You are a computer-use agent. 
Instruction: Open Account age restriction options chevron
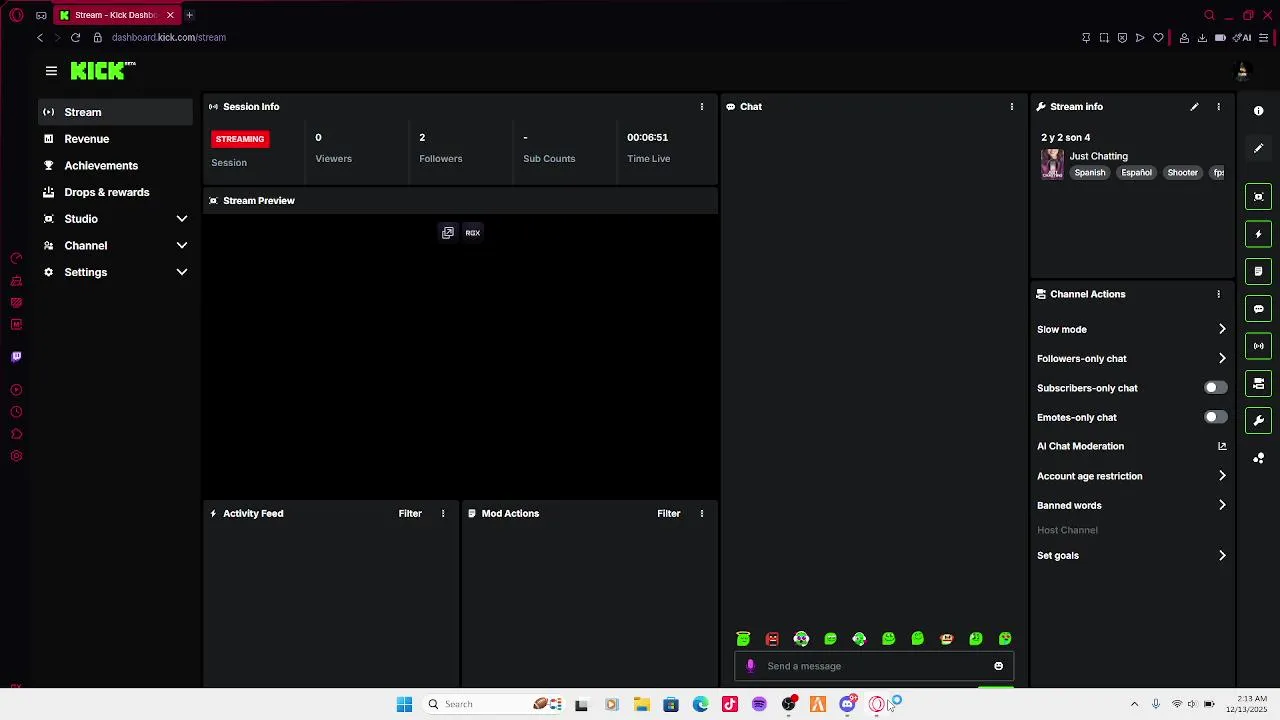coord(1222,476)
